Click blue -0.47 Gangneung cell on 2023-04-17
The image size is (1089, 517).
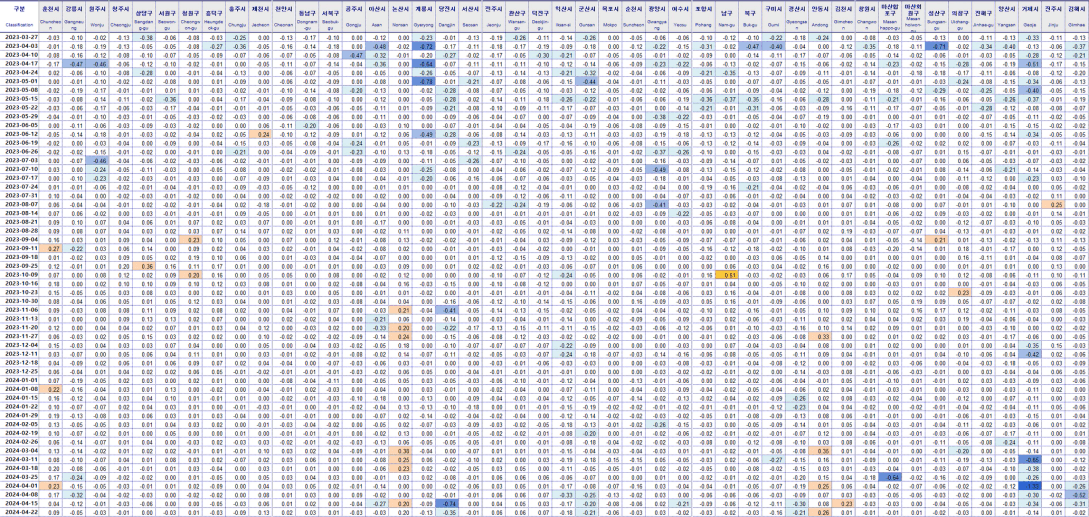pos(74,63)
